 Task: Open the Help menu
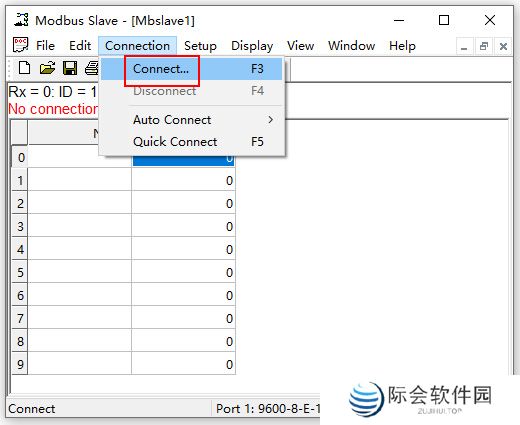pyautogui.click(x=402, y=46)
